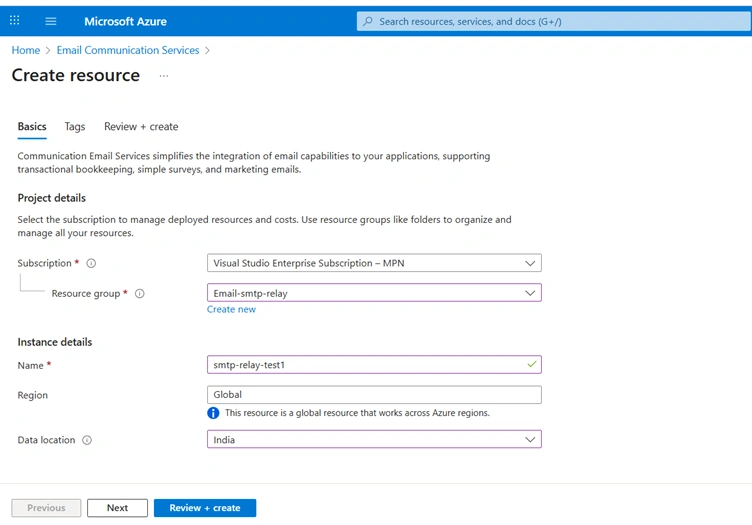Viewport: 752px width, 525px height.
Task: Click the Project details heading
Action: tap(52, 198)
